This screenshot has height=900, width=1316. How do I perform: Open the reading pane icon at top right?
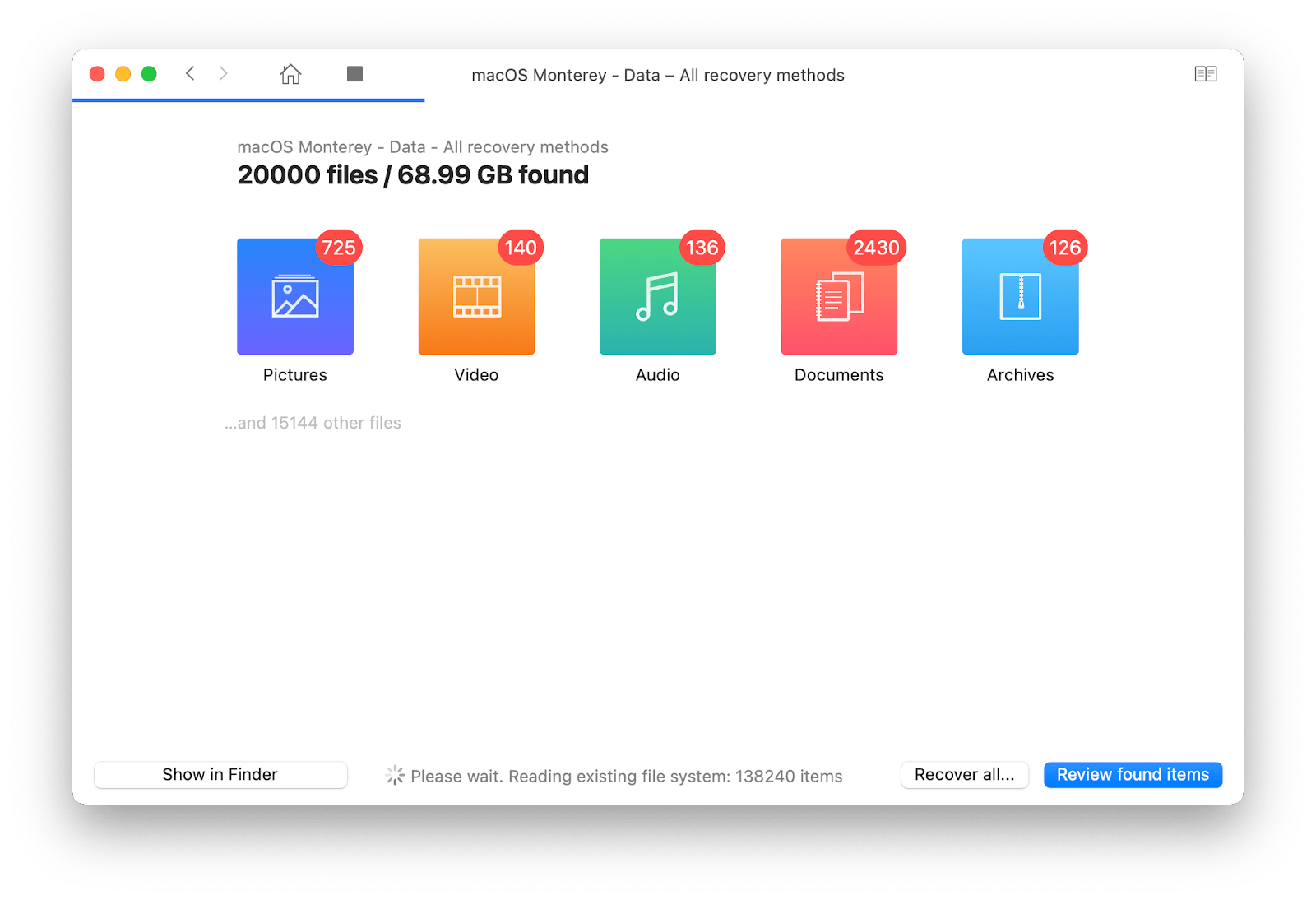coord(1207,73)
